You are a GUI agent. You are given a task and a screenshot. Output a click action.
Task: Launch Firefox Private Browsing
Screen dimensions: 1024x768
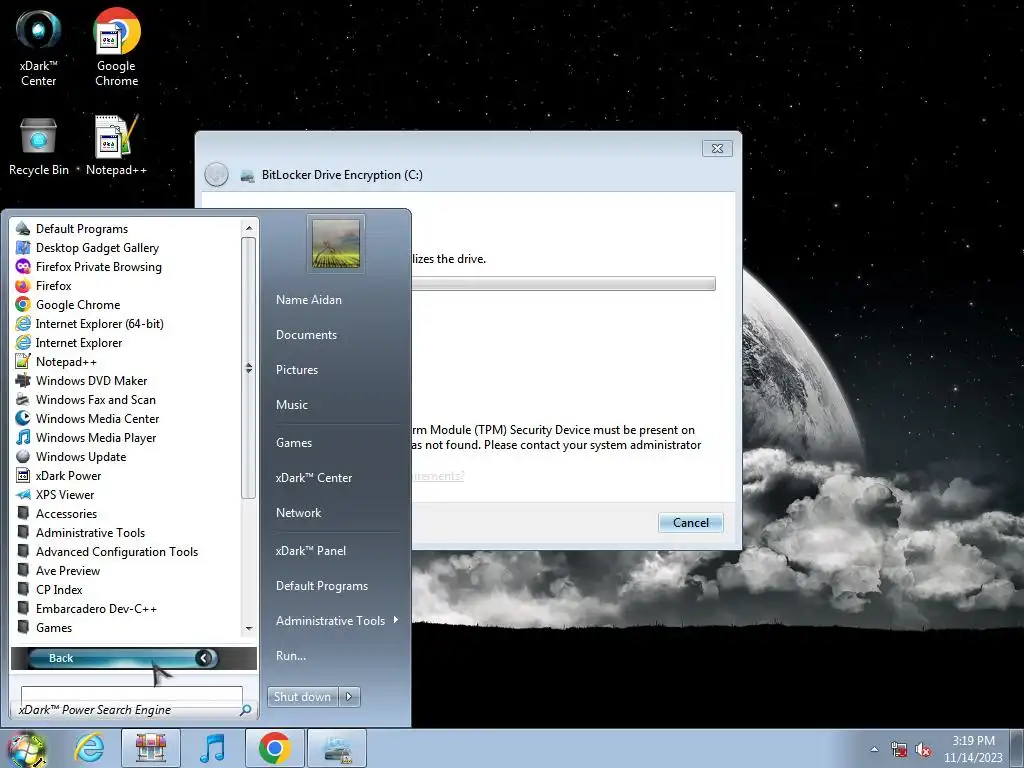89,266
